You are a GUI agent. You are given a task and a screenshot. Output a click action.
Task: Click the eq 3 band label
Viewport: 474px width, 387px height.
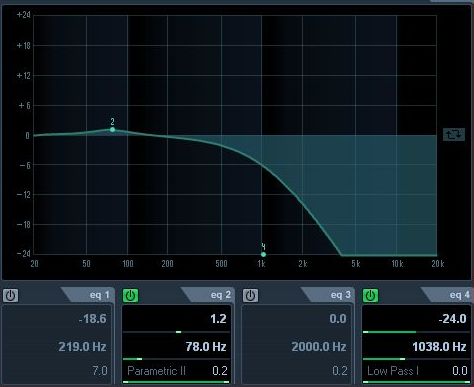[340, 295]
